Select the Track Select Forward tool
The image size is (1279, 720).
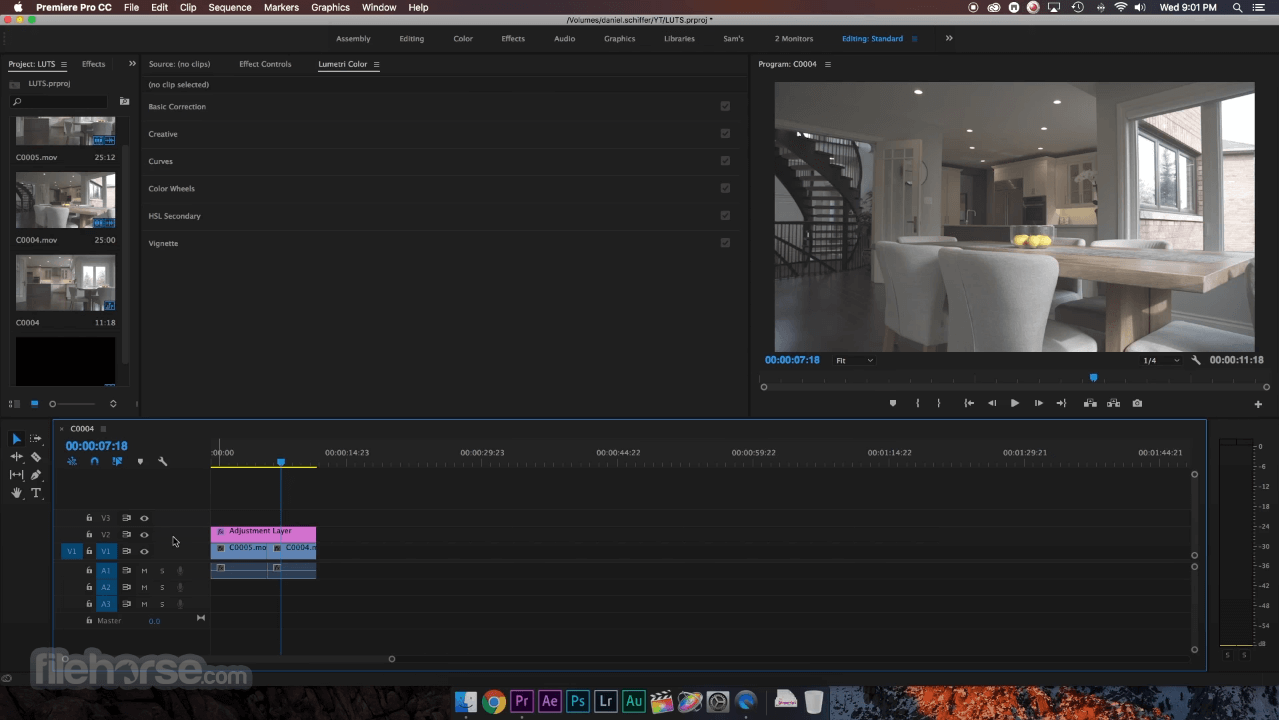click(x=36, y=439)
